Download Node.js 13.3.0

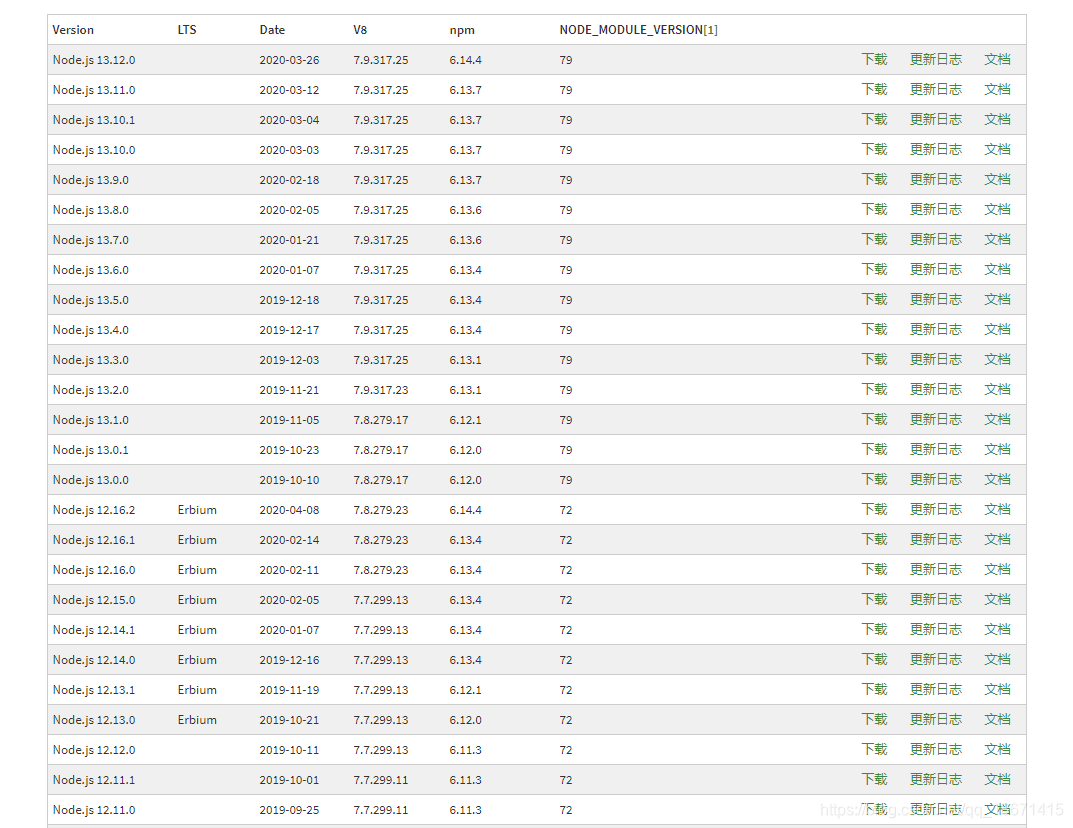pos(874,360)
